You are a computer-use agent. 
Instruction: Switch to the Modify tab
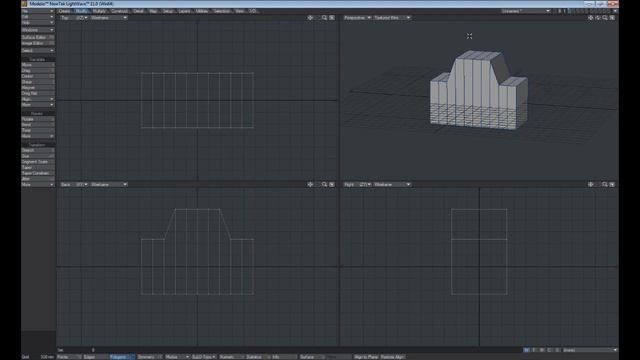pyautogui.click(x=82, y=11)
